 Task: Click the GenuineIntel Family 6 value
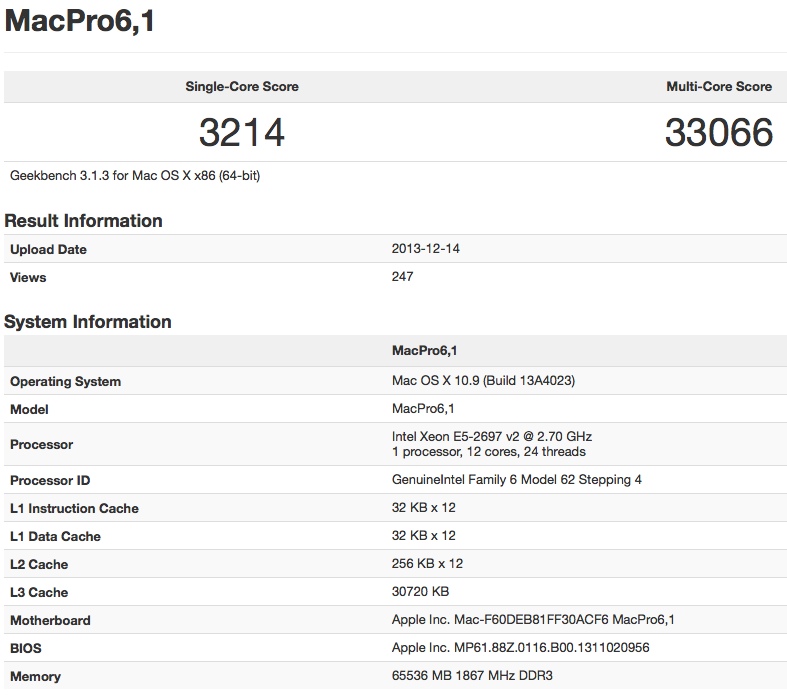click(516, 480)
